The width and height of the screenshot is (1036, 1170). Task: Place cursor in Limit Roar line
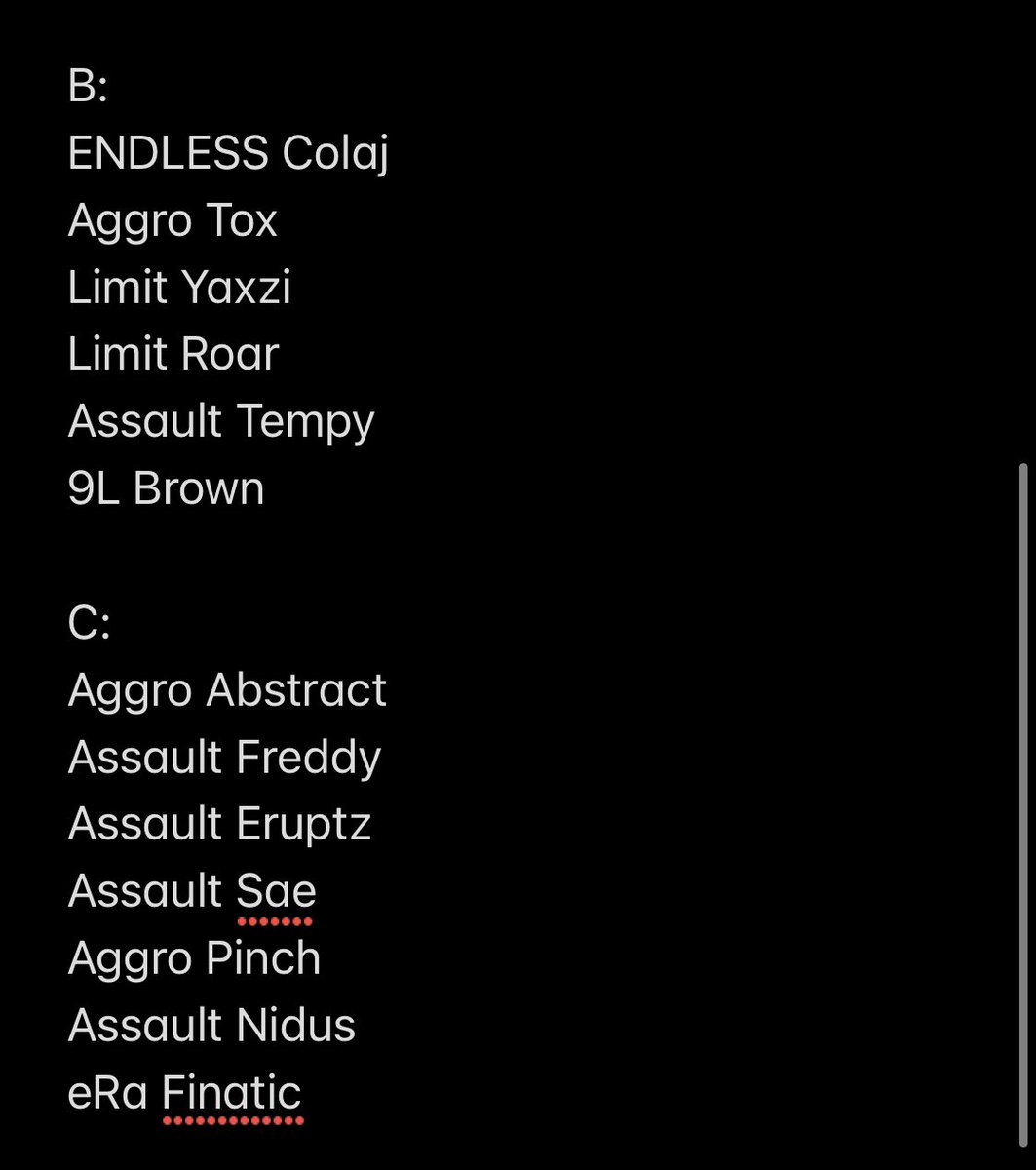173,354
